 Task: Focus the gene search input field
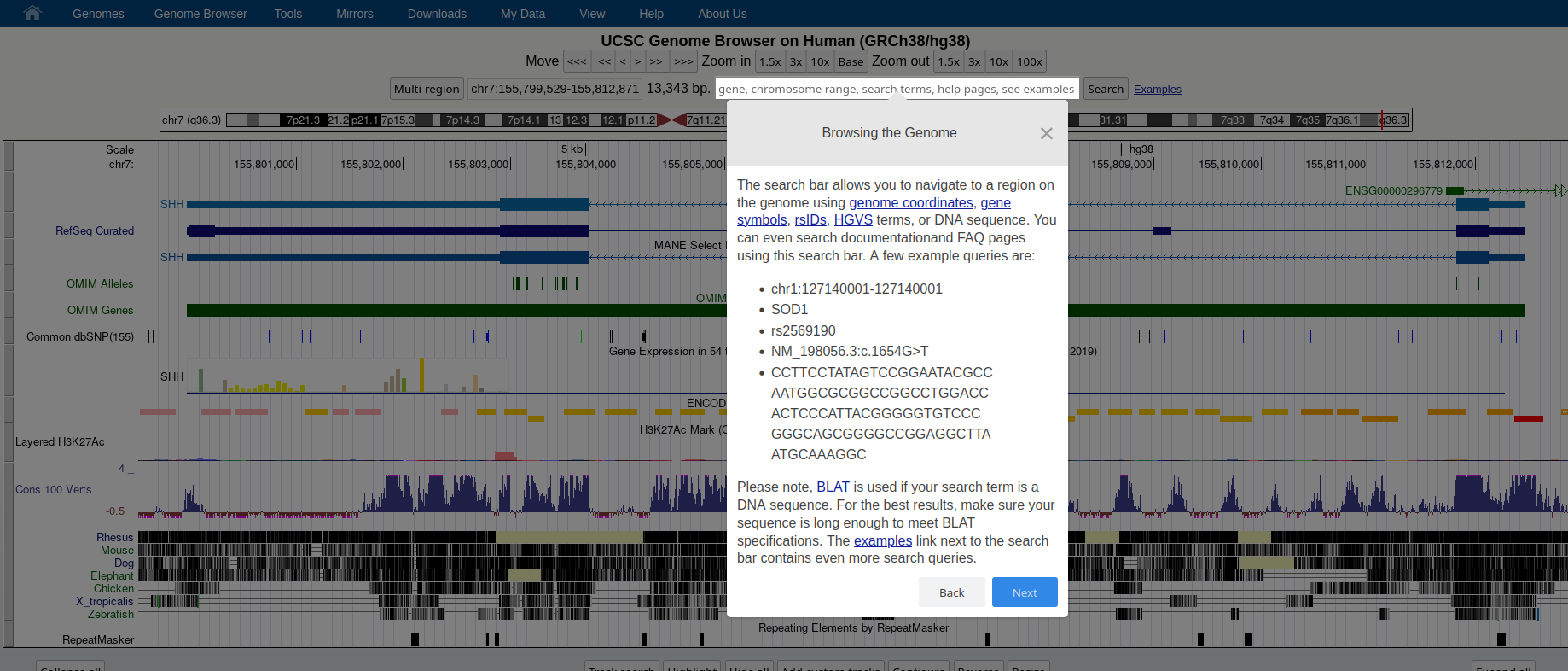(x=896, y=89)
